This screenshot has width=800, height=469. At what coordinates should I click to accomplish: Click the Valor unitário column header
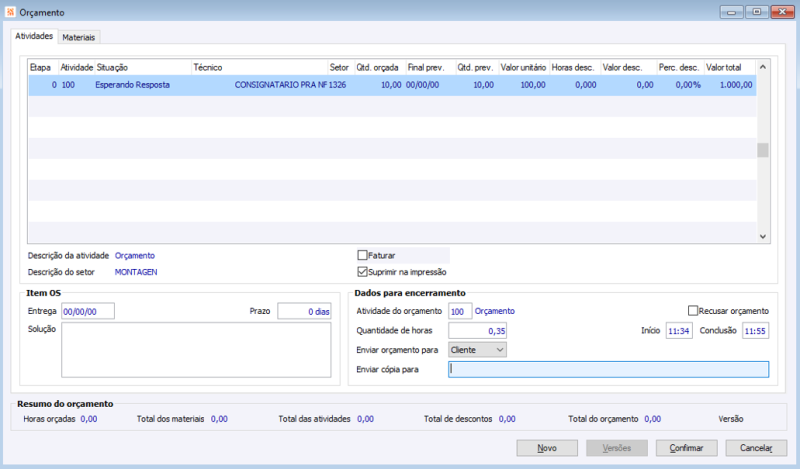pos(524,67)
